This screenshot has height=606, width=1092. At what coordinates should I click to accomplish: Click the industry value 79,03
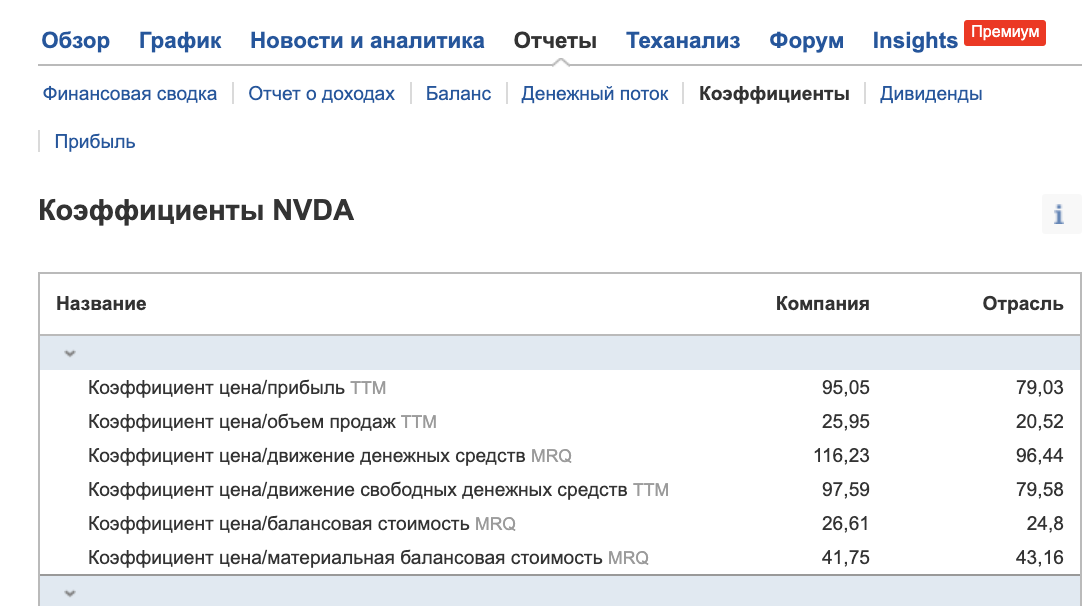(1039, 388)
